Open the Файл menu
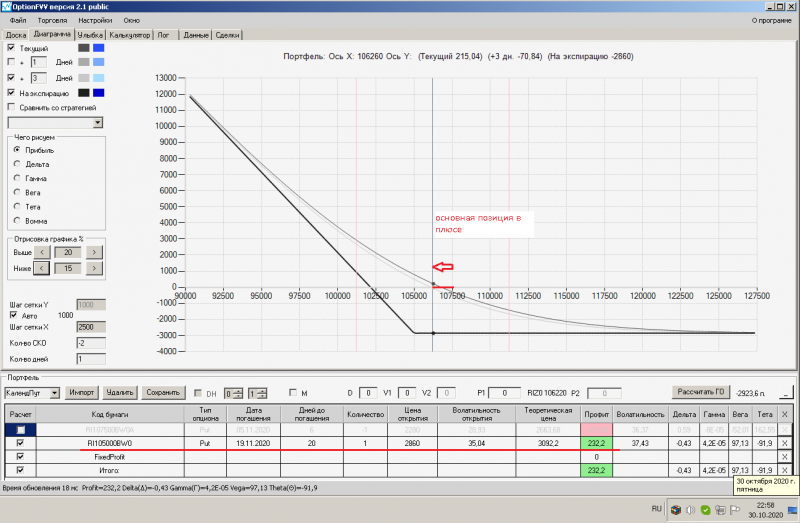Viewport: 800px width, 523px height. click(x=18, y=20)
